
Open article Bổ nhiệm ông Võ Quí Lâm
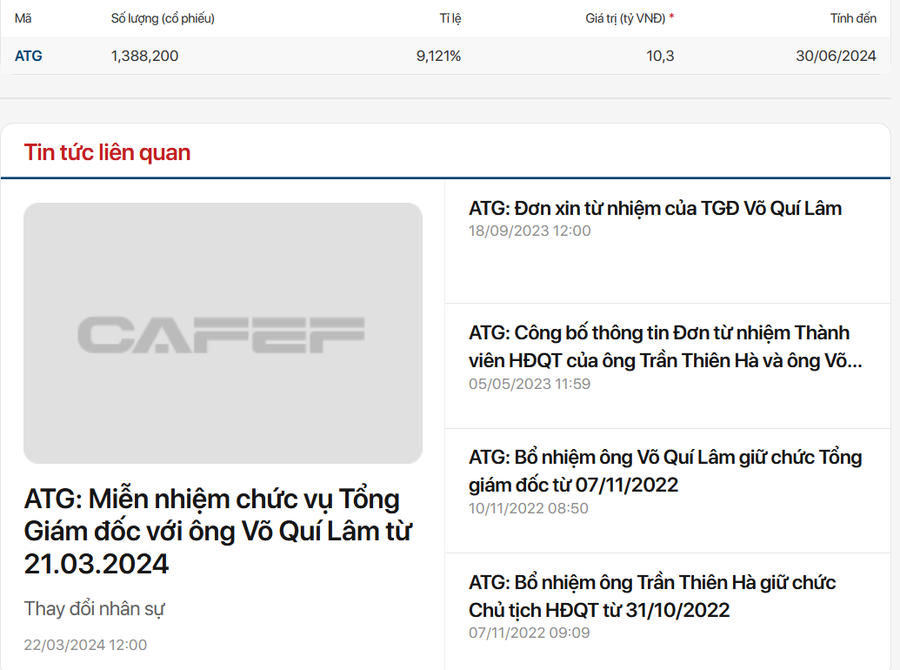click(665, 471)
